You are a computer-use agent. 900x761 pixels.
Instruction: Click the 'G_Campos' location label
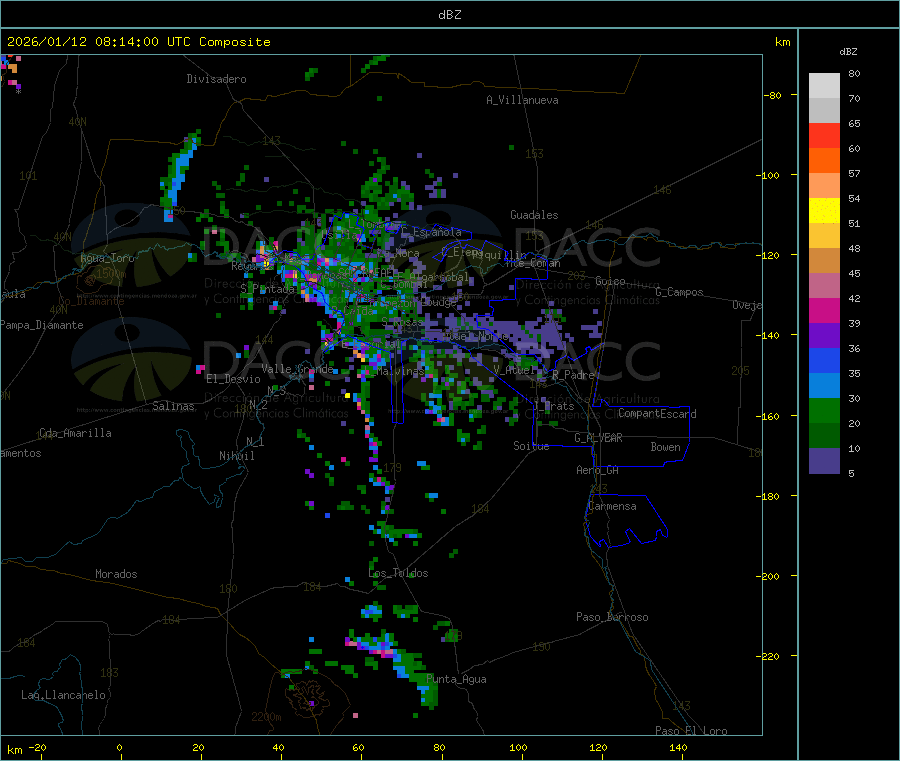680,292
